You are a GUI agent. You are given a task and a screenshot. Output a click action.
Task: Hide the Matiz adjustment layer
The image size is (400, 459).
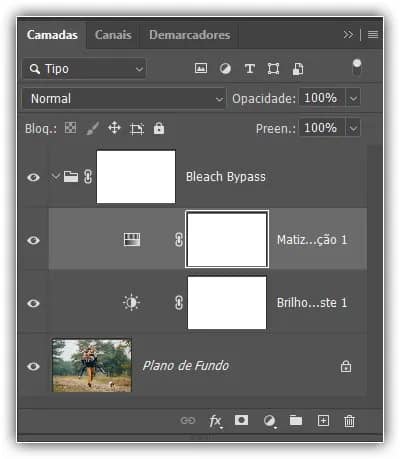33,240
